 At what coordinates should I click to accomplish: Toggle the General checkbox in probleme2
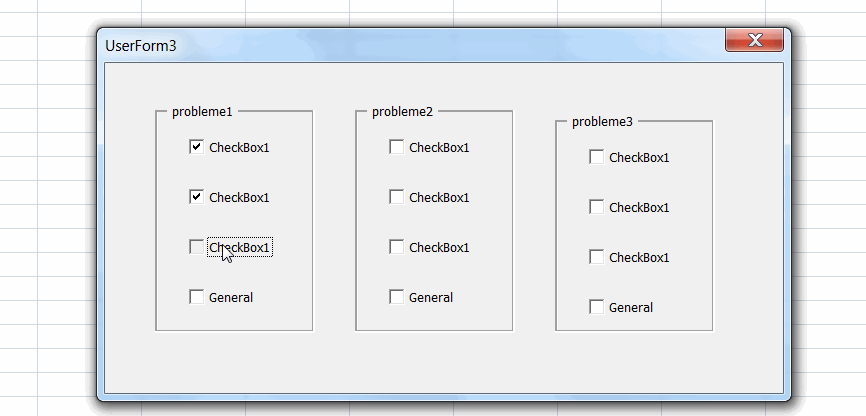(x=396, y=297)
